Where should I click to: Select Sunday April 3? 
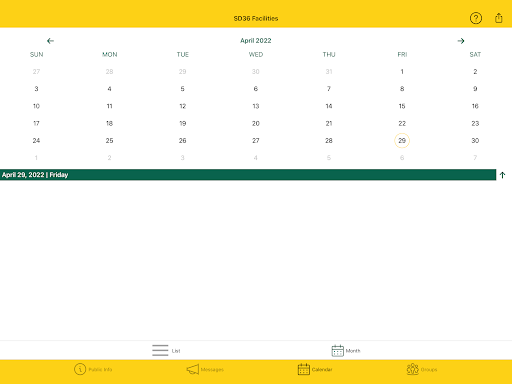[x=36, y=89]
